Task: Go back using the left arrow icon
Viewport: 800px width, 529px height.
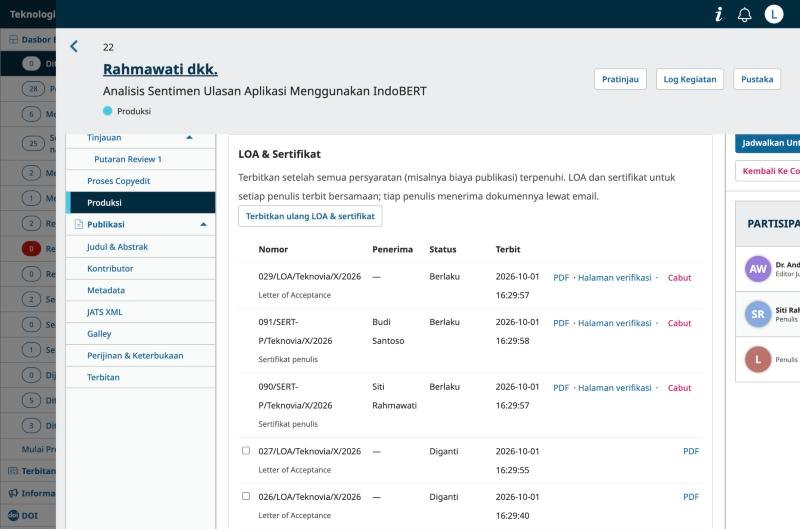Action: (74, 46)
